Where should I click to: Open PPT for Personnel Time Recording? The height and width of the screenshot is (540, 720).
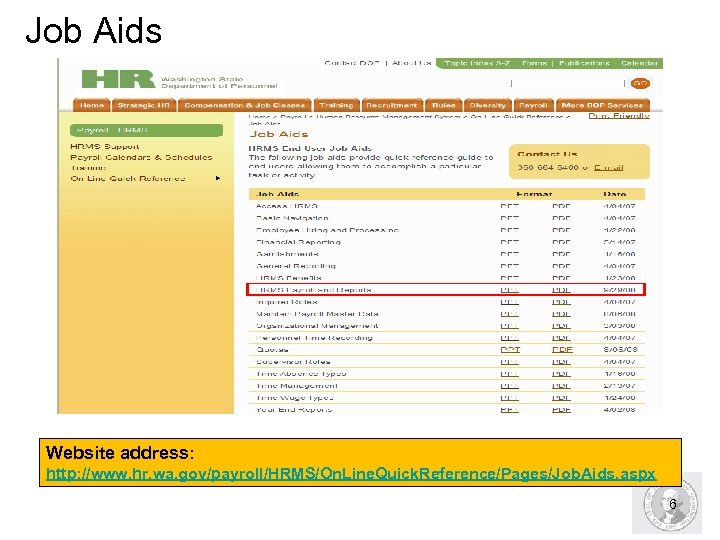(509, 338)
